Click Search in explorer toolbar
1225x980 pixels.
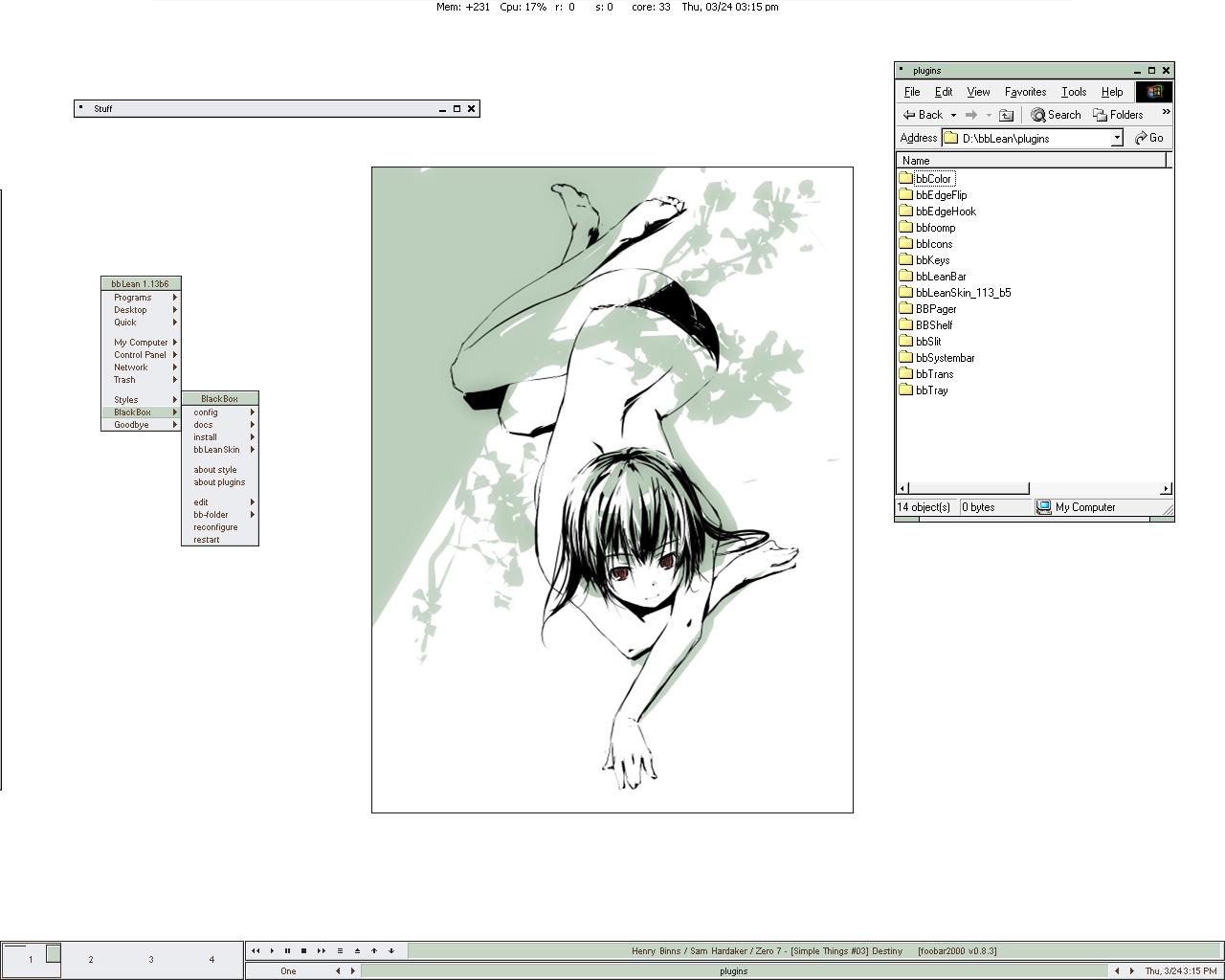(1056, 115)
